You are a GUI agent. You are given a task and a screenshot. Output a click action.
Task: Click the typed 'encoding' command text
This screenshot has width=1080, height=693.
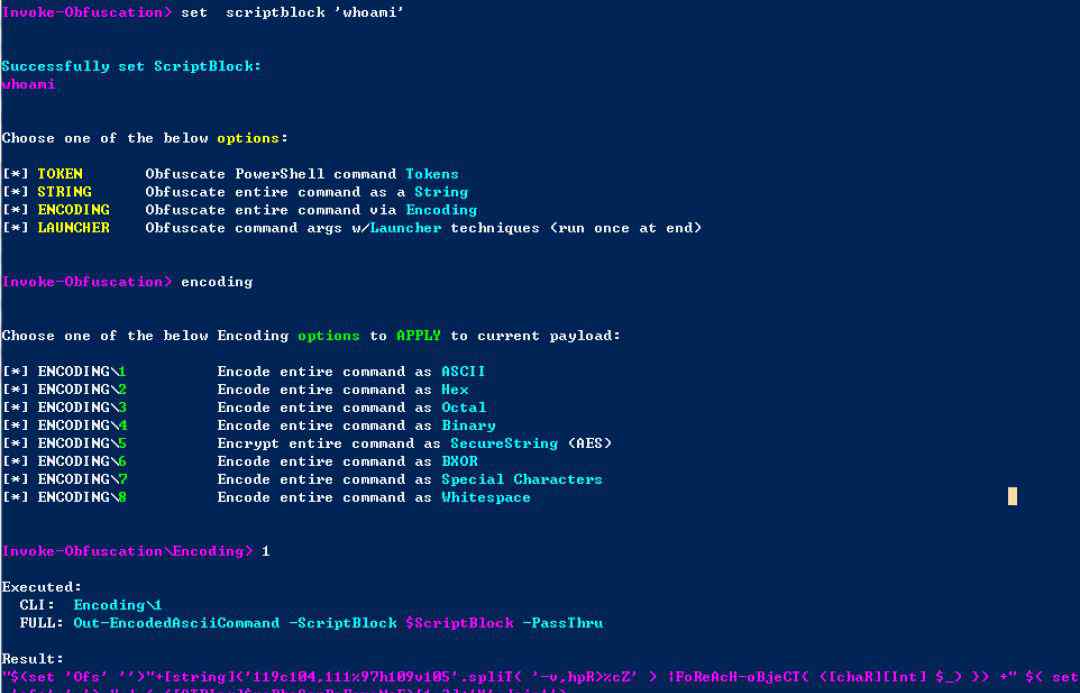[x=216, y=282]
